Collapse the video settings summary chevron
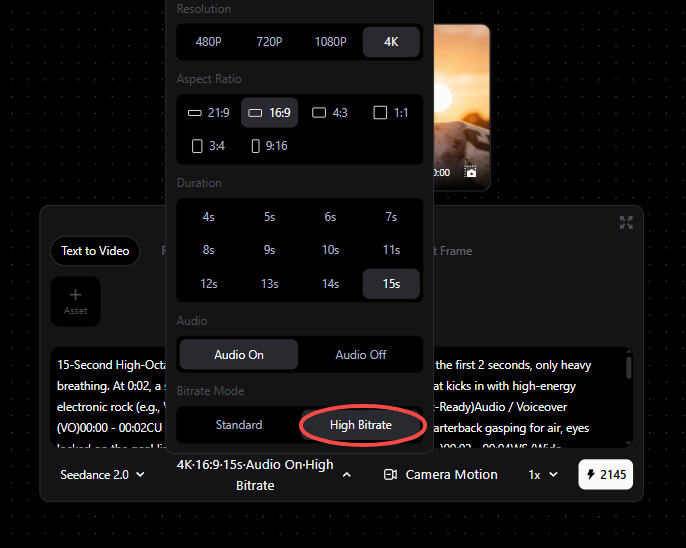This screenshot has width=686, height=548. pos(346,475)
